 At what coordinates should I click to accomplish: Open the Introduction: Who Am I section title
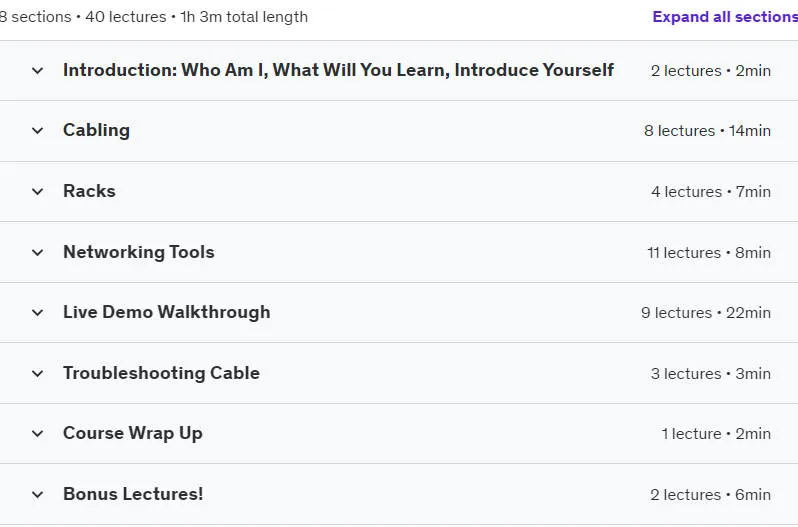tap(338, 70)
